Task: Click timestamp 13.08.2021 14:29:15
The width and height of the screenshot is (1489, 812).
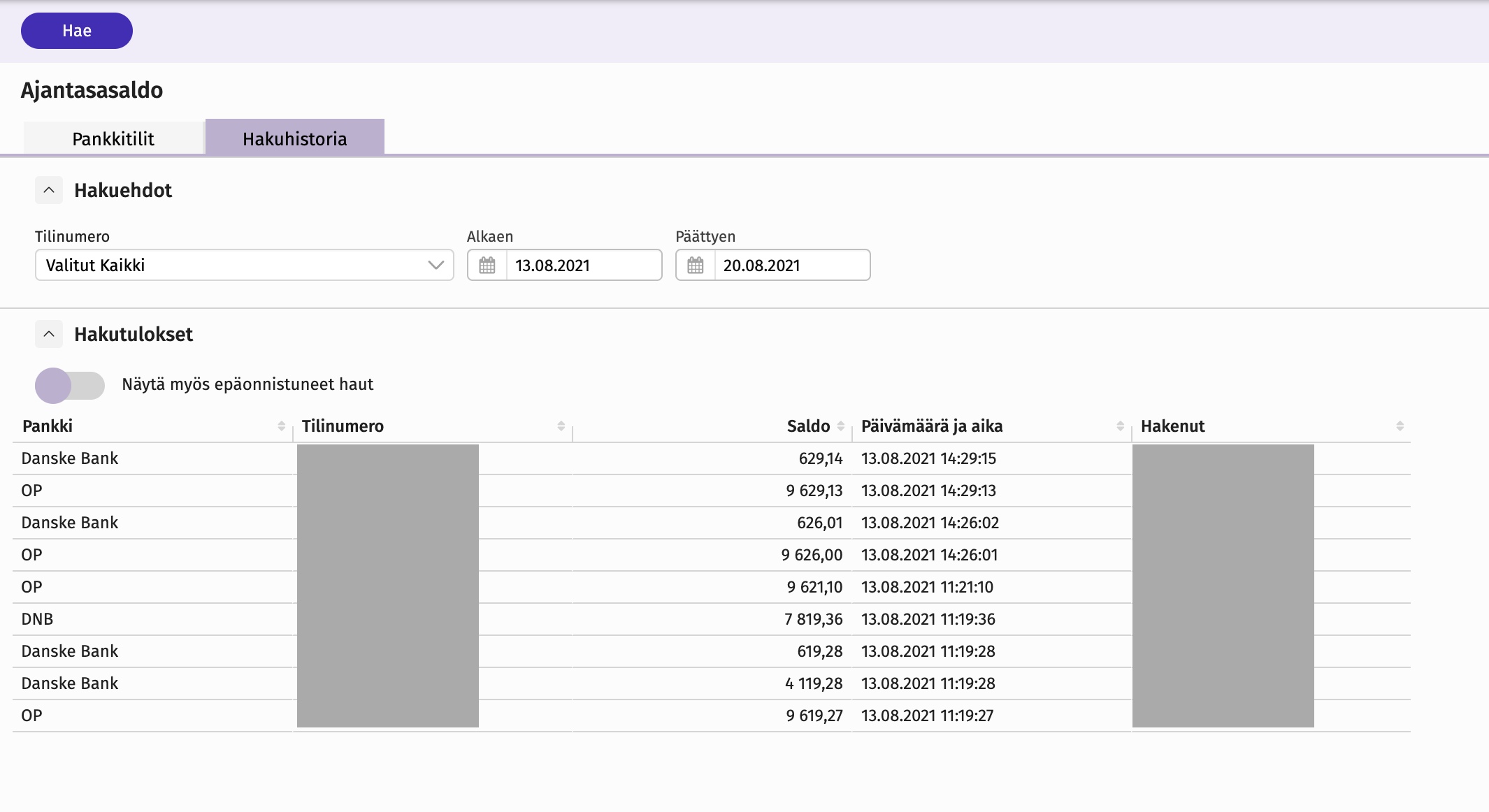Action: [929, 458]
